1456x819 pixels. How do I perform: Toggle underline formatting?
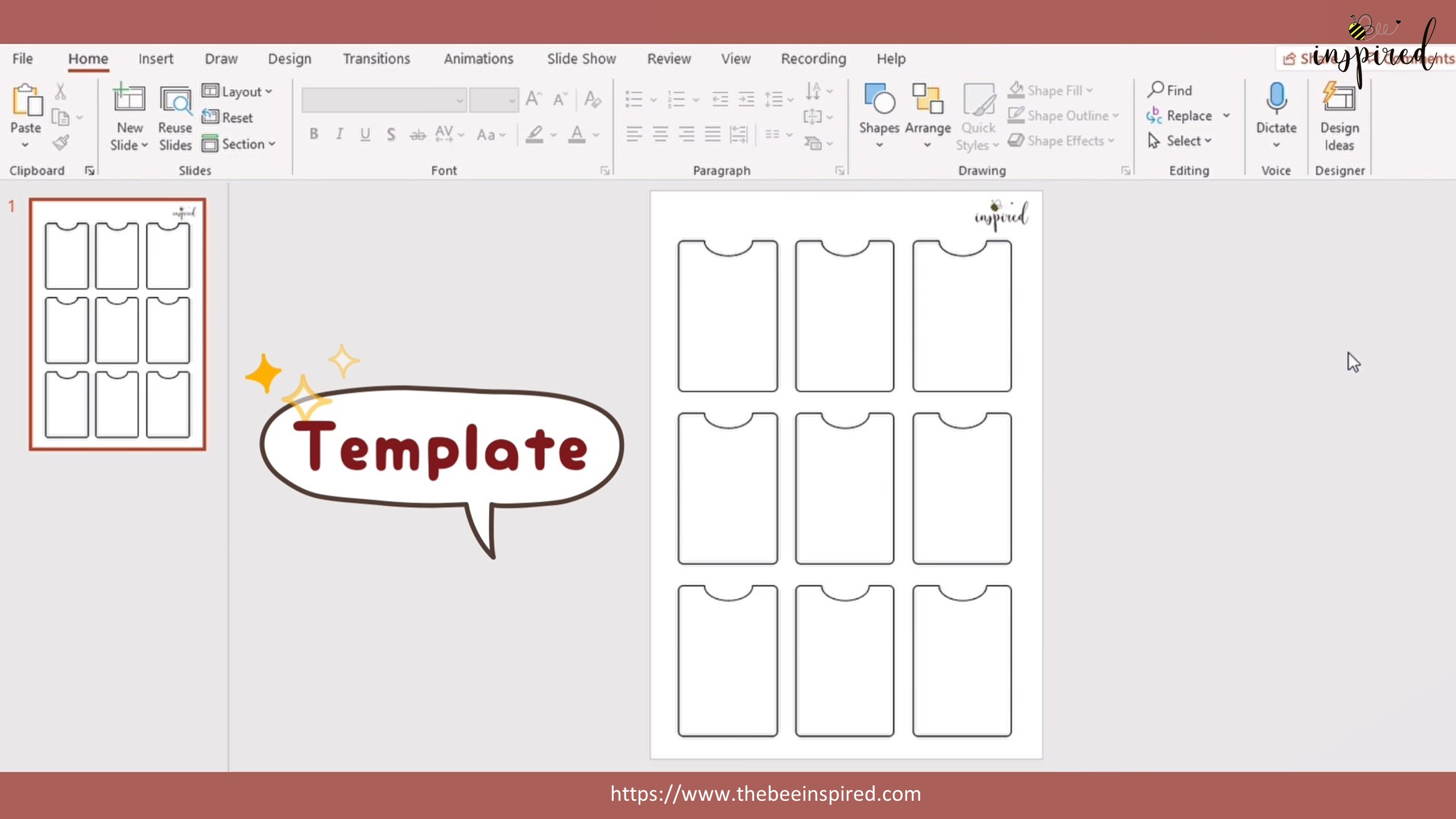(x=365, y=134)
